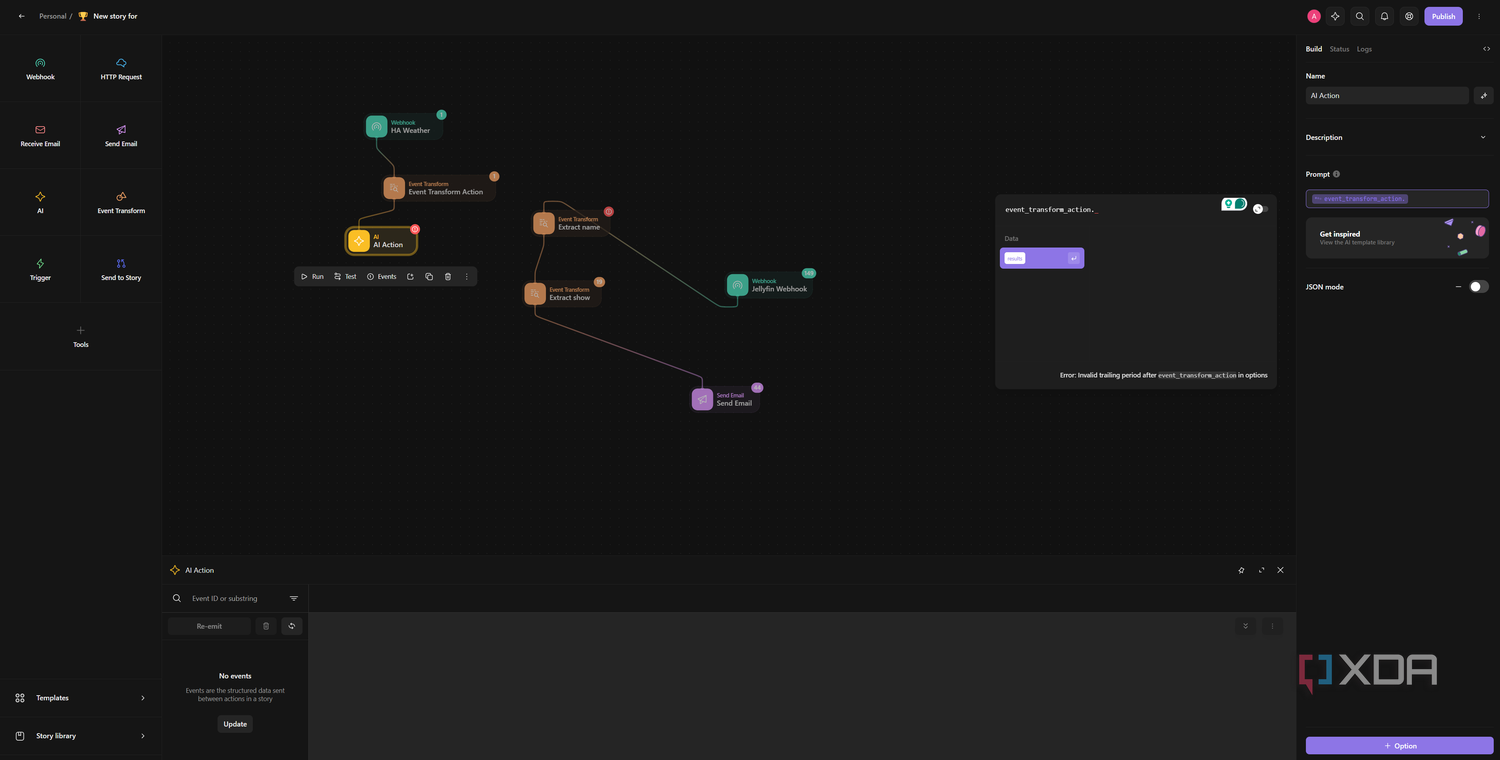Expand the Story library section
The image size is (1500, 760).
click(x=81, y=736)
